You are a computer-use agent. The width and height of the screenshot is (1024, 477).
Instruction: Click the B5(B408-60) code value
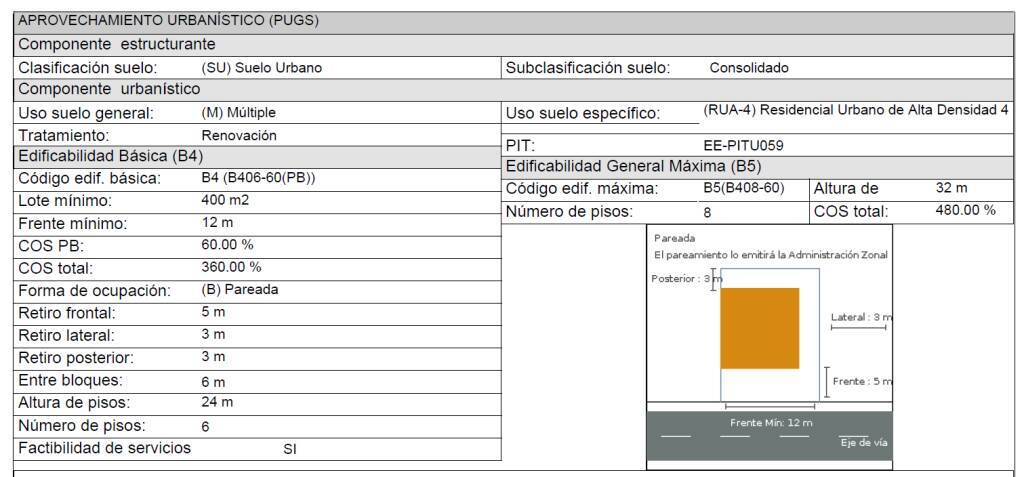(x=743, y=189)
